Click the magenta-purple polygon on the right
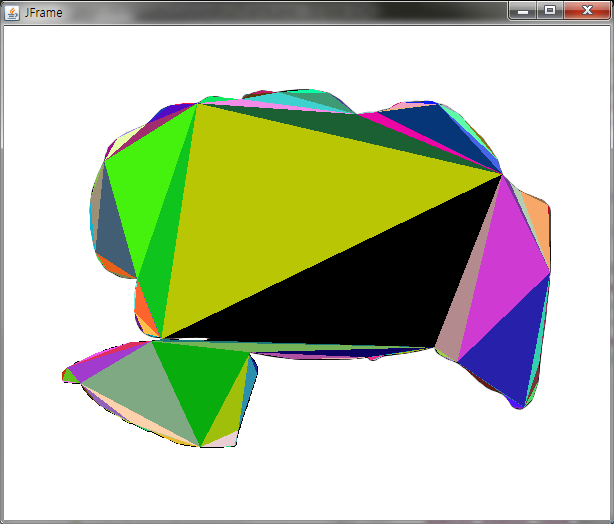Image resolution: width=614 pixels, height=524 pixels. click(505, 270)
